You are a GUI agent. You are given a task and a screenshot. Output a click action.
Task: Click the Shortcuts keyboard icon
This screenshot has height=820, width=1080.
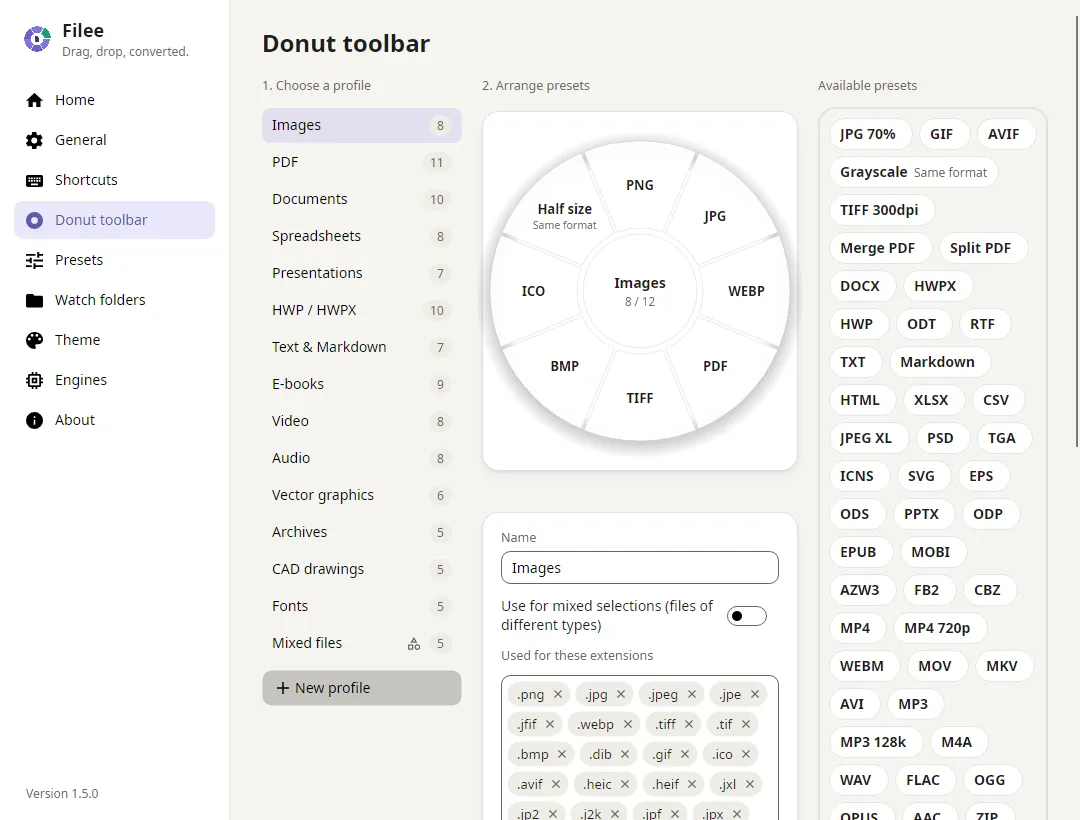coord(34,180)
